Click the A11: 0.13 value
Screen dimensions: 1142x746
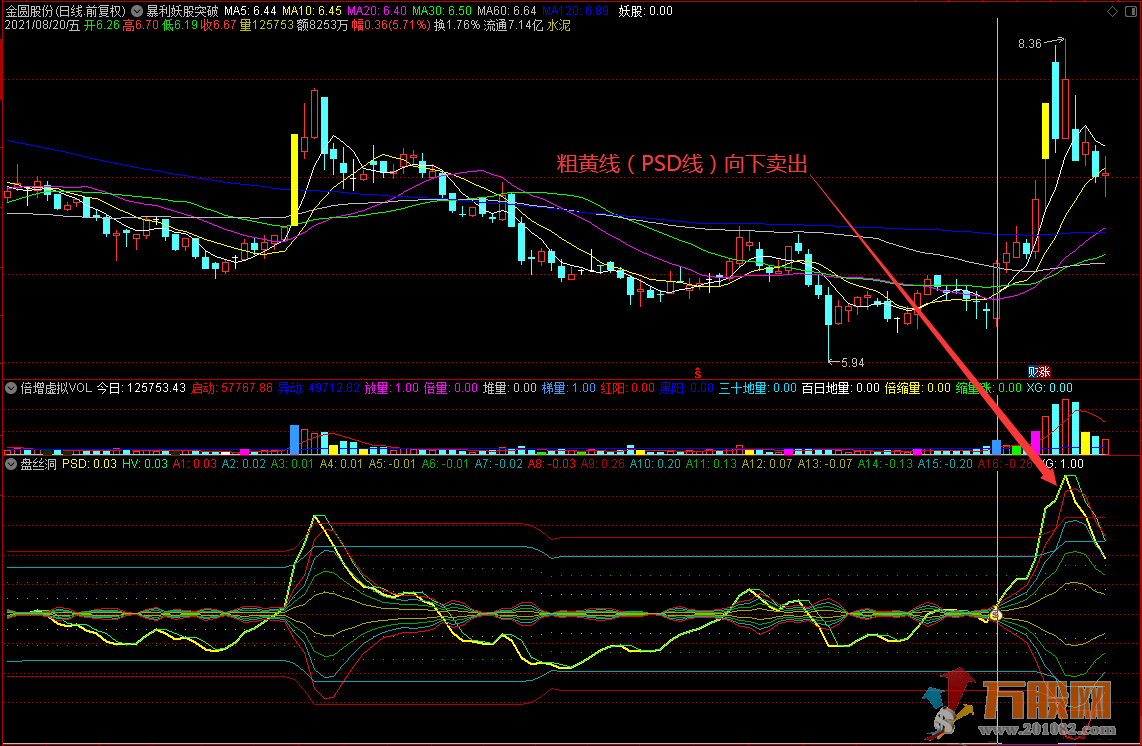point(712,464)
